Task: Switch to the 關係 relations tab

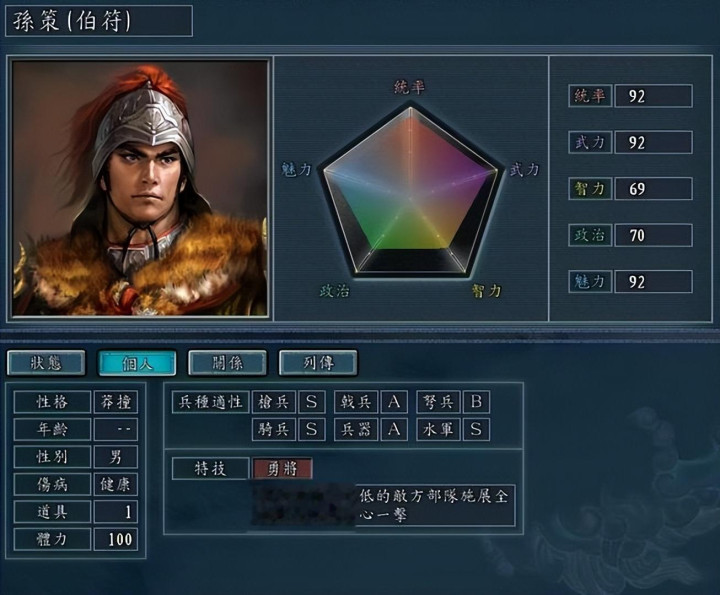Action: [227, 363]
